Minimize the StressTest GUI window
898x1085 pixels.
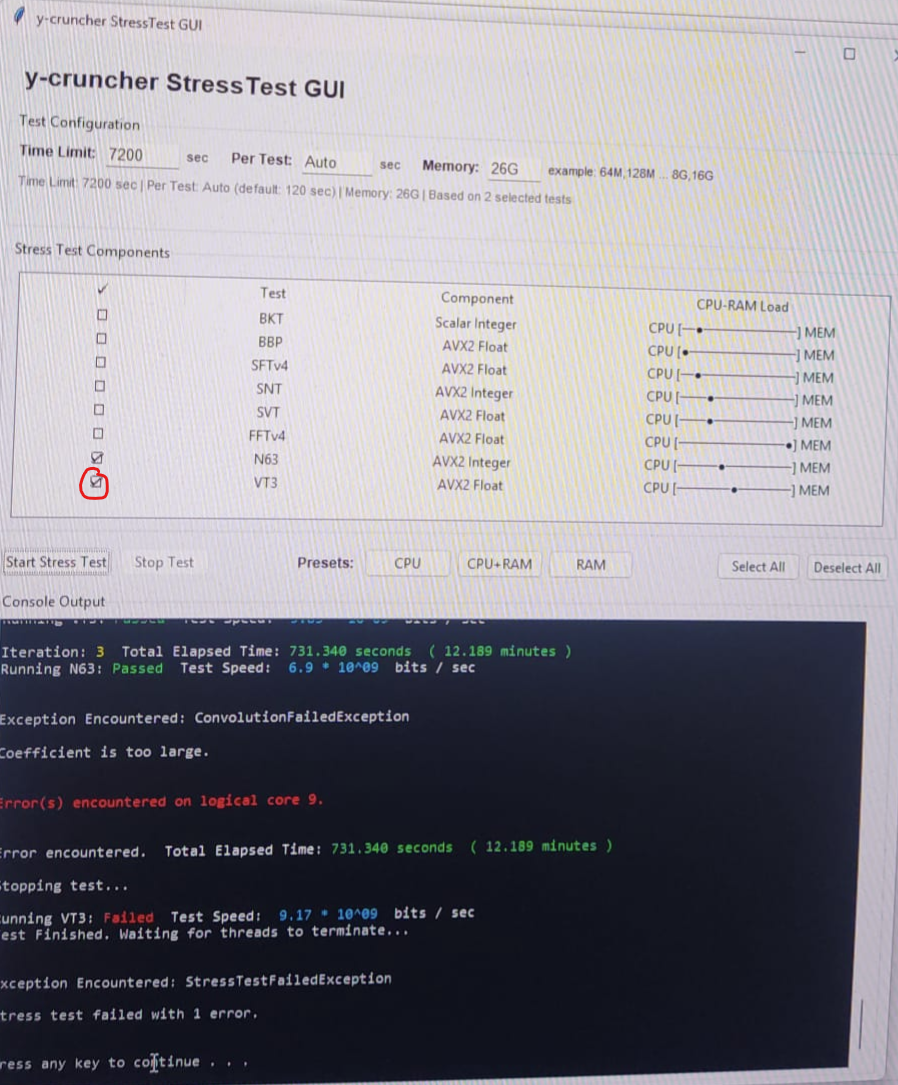pyautogui.click(x=800, y=52)
